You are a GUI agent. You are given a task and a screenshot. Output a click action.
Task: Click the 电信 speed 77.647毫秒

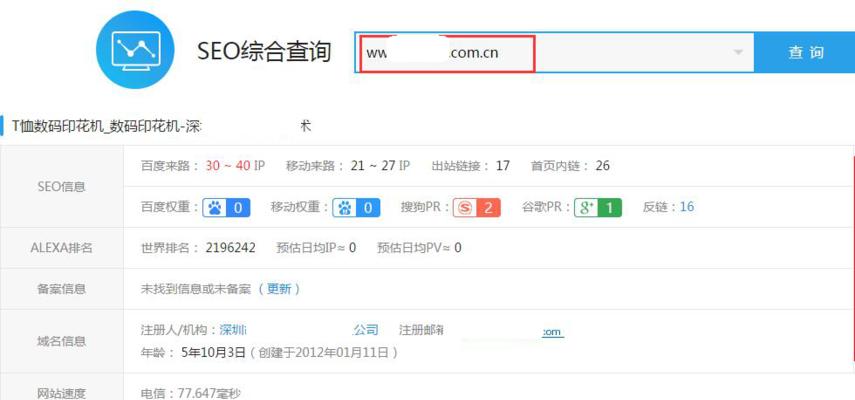[208, 393]
